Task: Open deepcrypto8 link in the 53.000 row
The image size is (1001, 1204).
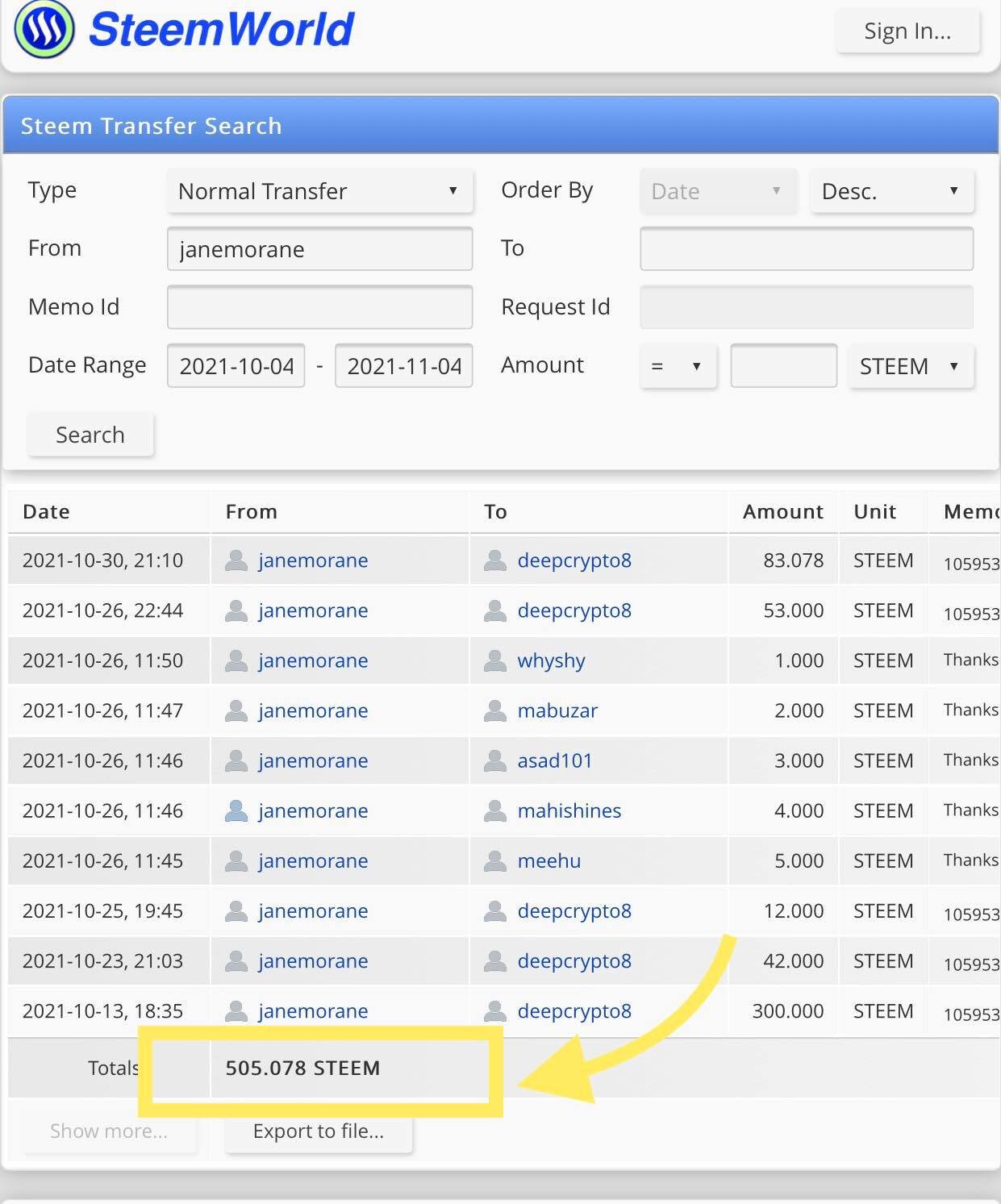Action: coord(574,610)
